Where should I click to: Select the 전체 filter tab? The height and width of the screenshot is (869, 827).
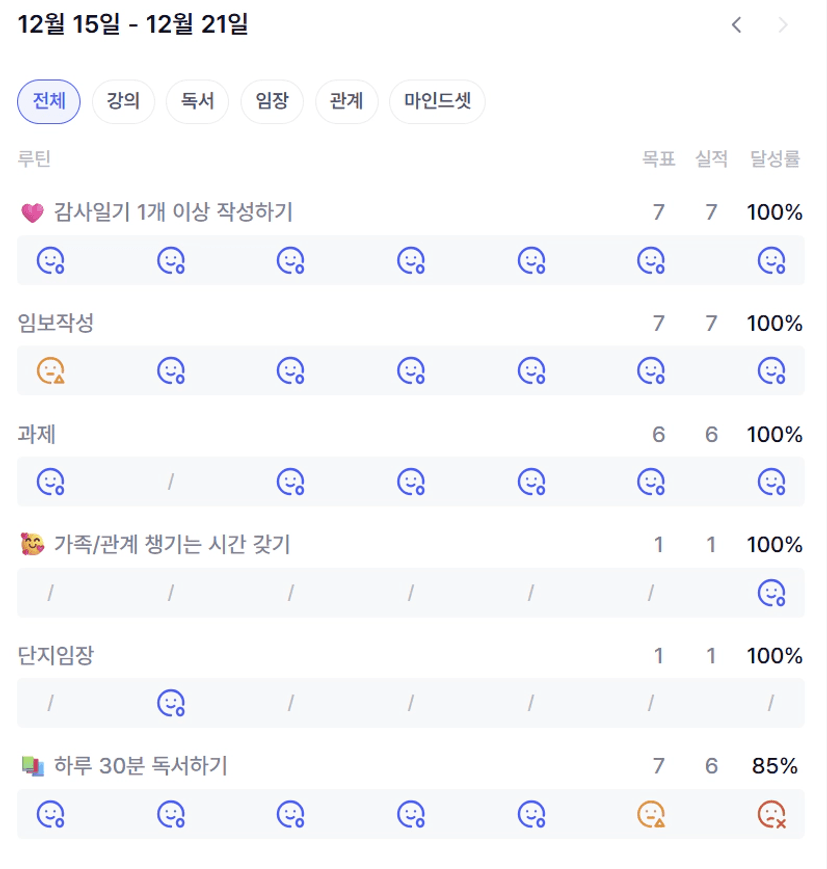(x=49, y=101)
